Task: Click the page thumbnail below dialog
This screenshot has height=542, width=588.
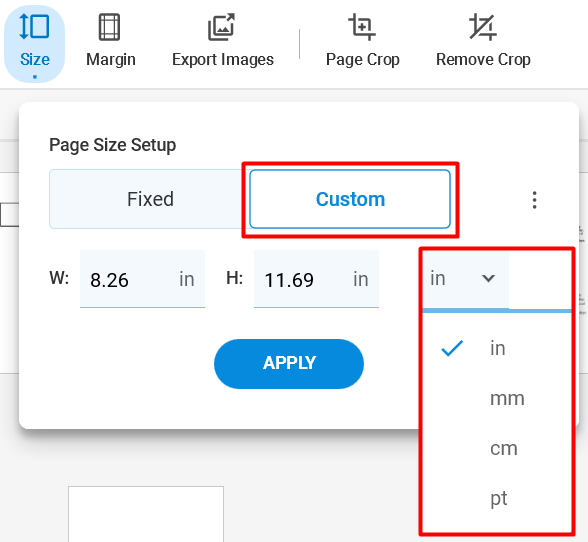Action: click(x=146, y=514)
